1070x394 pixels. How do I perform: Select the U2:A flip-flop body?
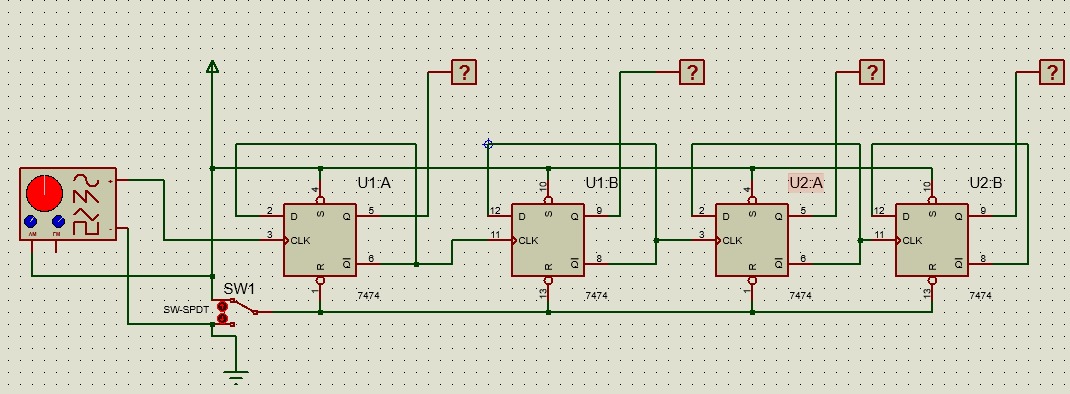coord(752,240)
